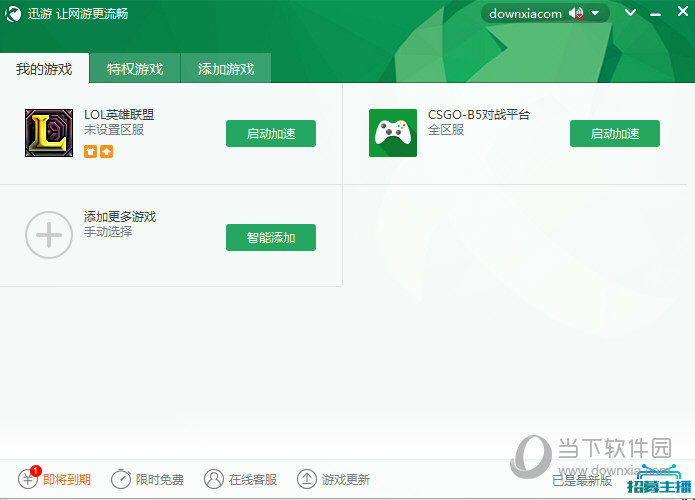Open the main menu chevron in title bar
Screen dimensions: 695x500
point(630,13)
